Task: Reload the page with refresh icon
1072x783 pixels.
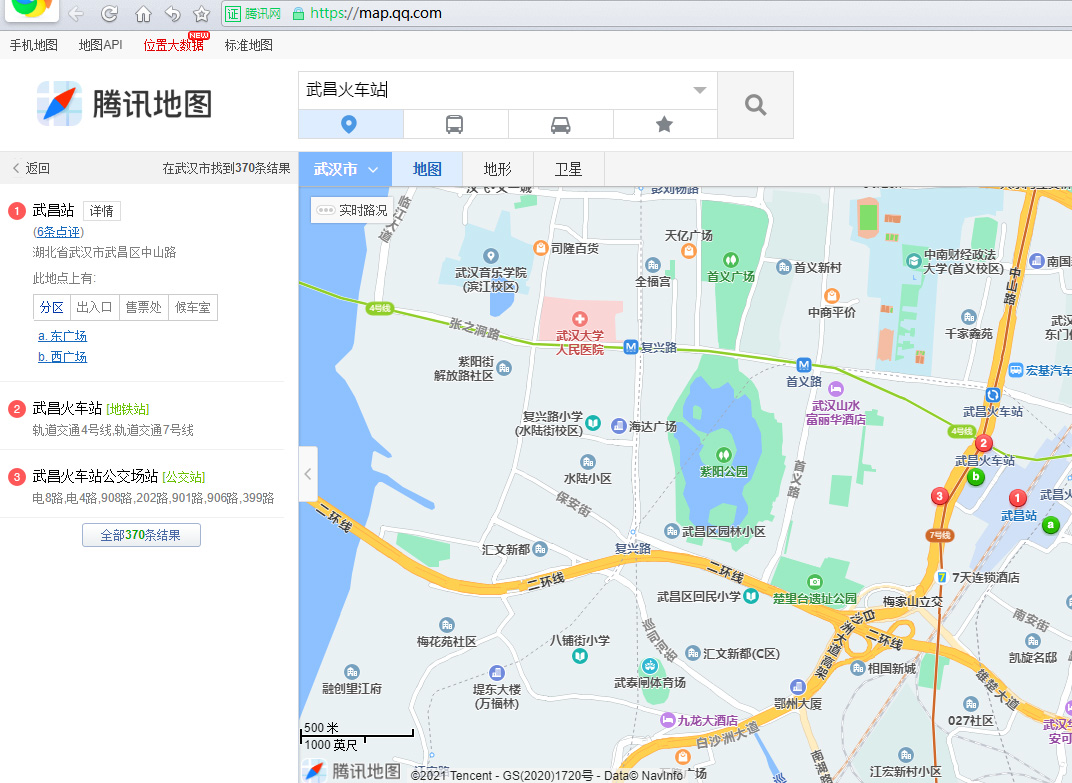Action: (x=109, y=14)
